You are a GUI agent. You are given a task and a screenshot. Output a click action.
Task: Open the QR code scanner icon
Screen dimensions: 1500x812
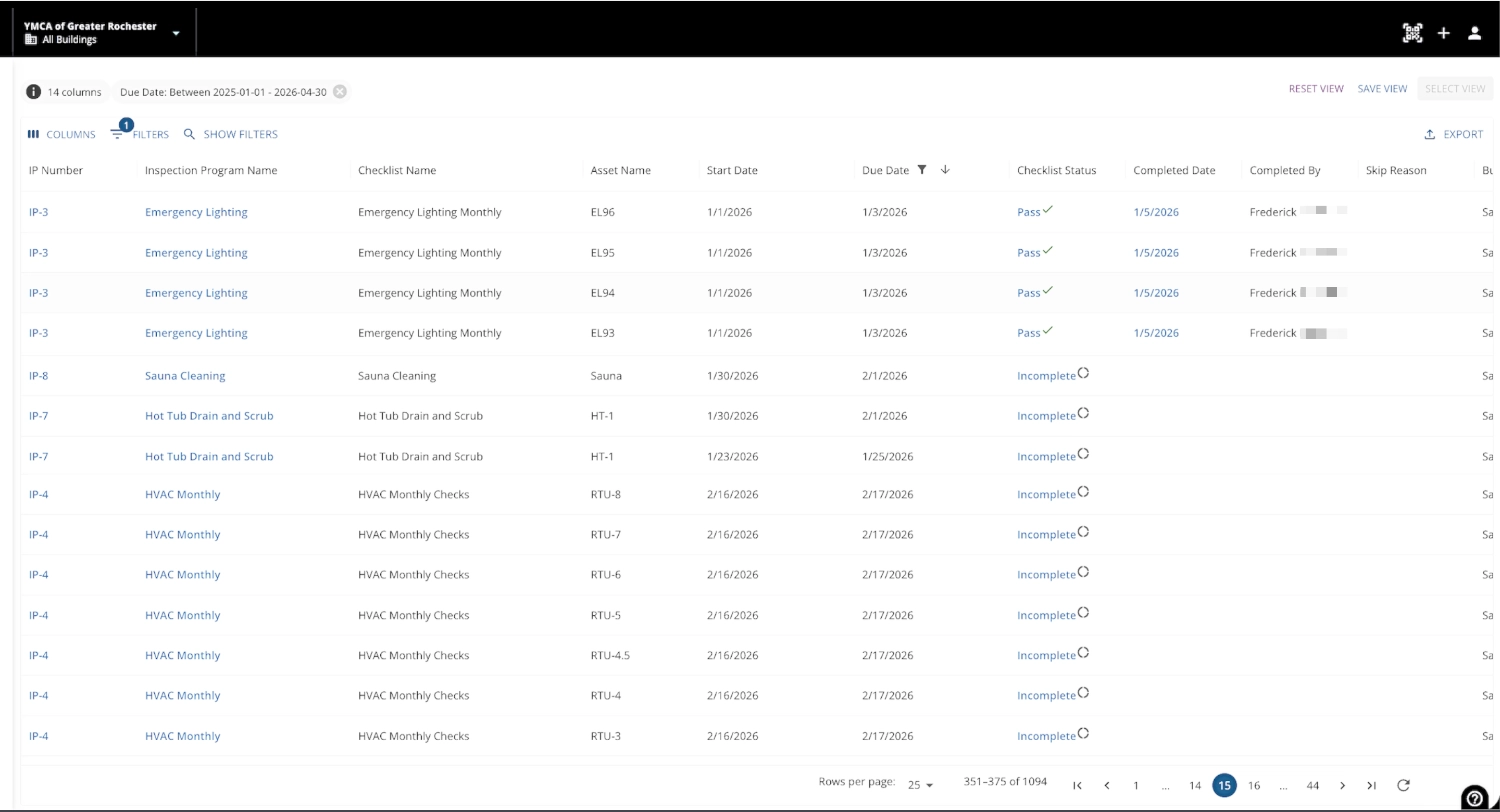[1412, 33]
